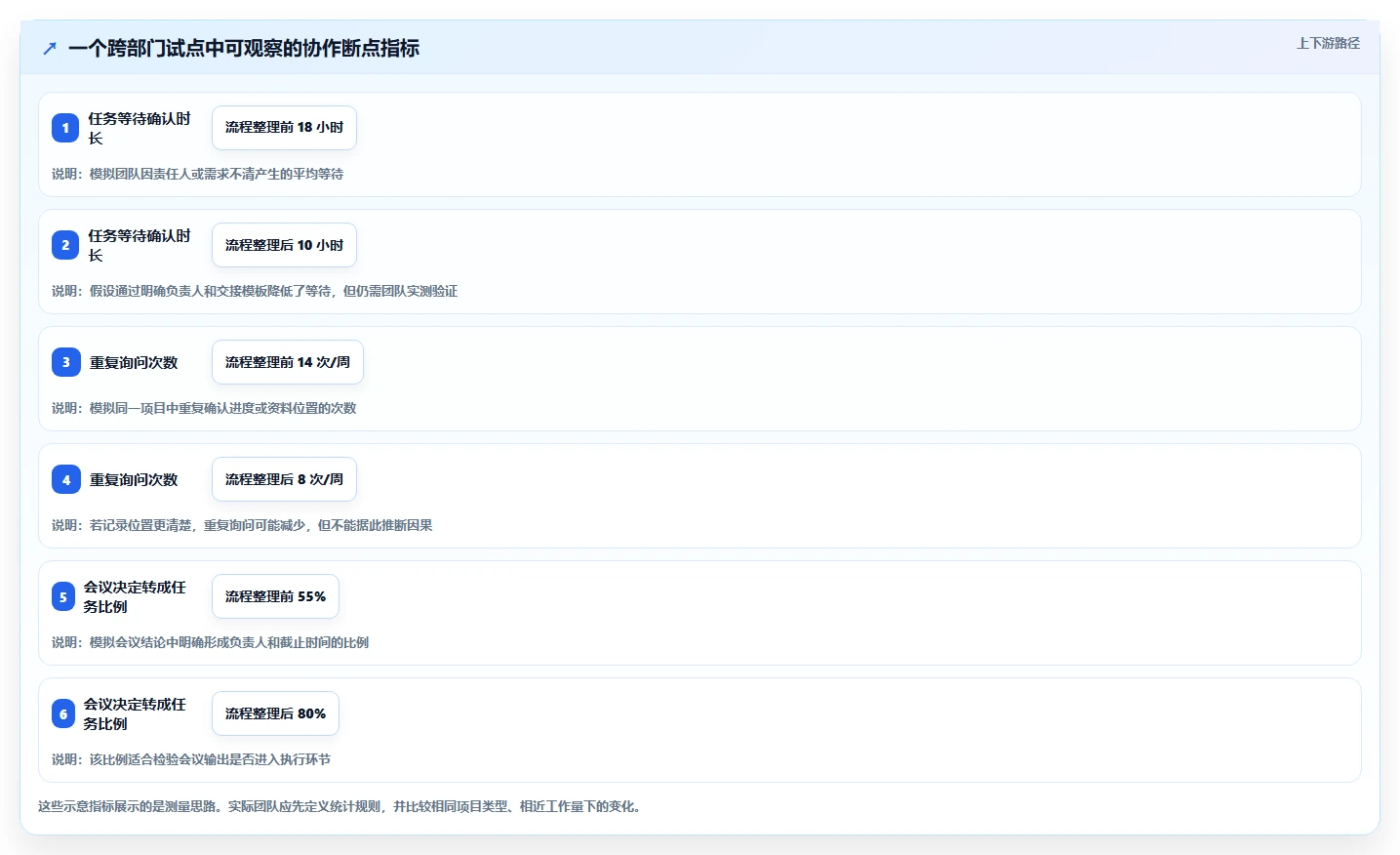Click description 该比例适合检验会议输出是否进入执行环节
This screenshot has width=1400, height=855.
(x=210, y=759)
